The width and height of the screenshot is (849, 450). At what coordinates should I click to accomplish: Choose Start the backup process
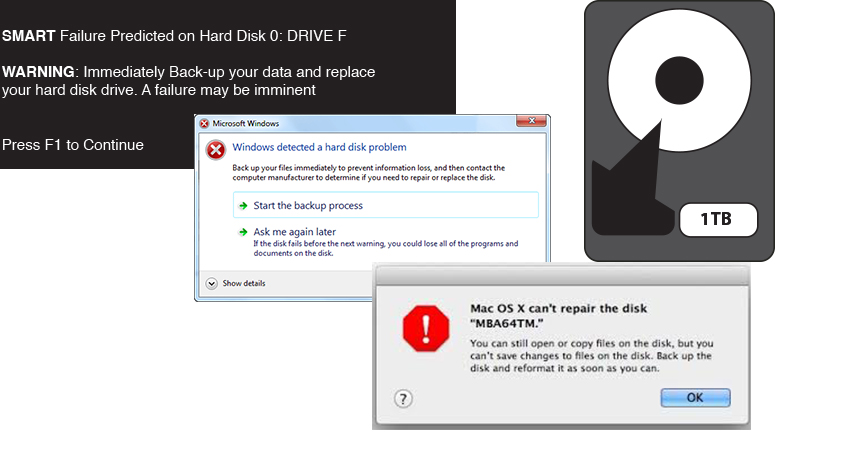pyautogui.click(x=386, y=205)
